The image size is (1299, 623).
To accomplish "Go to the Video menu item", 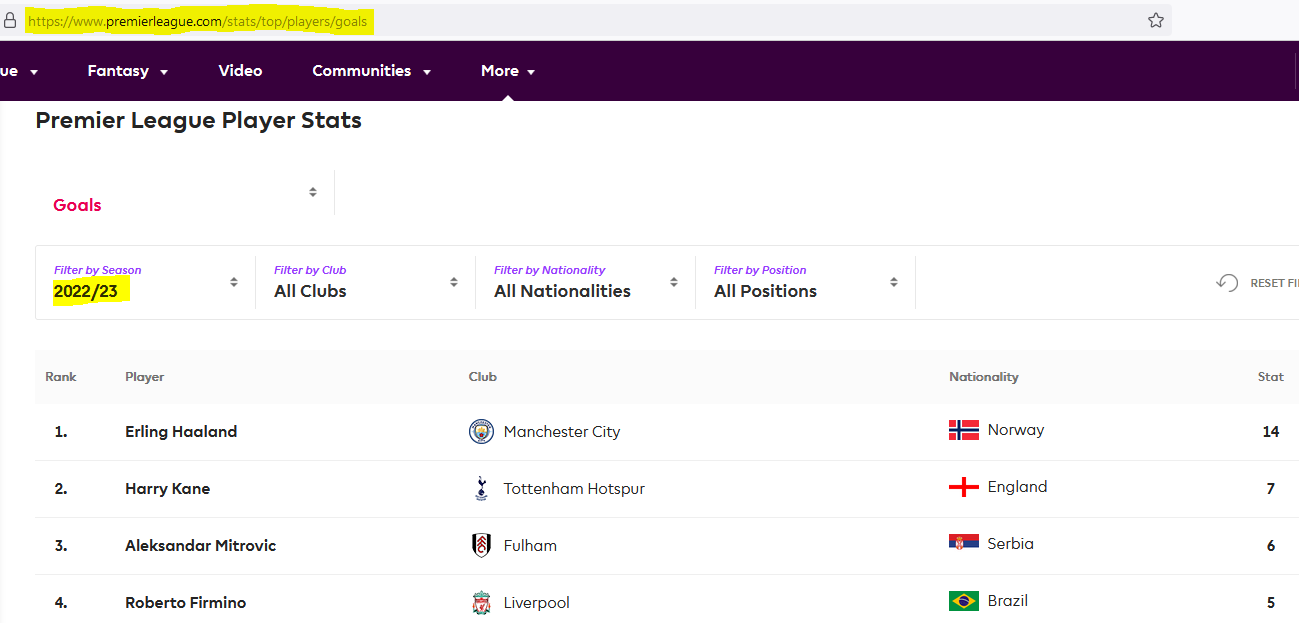I will tap(240, 71).
